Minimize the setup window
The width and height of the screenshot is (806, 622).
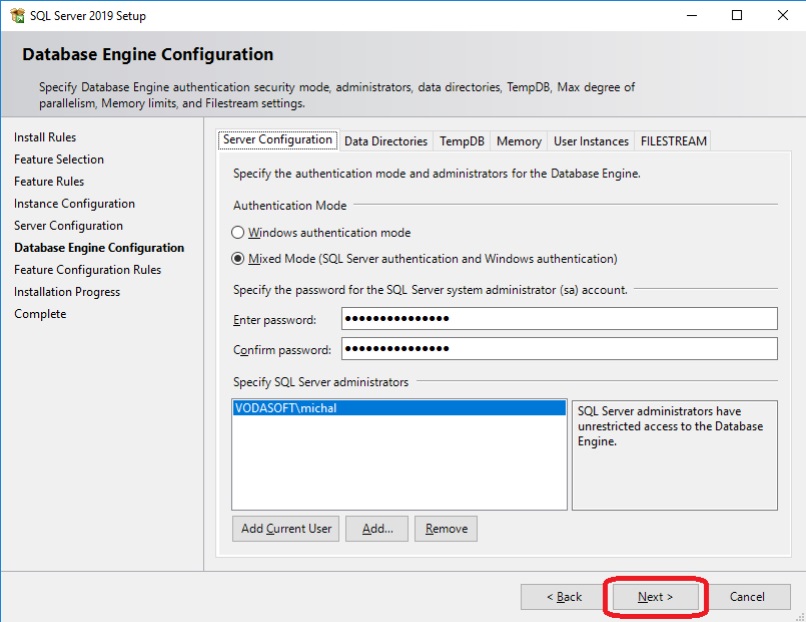691,15
